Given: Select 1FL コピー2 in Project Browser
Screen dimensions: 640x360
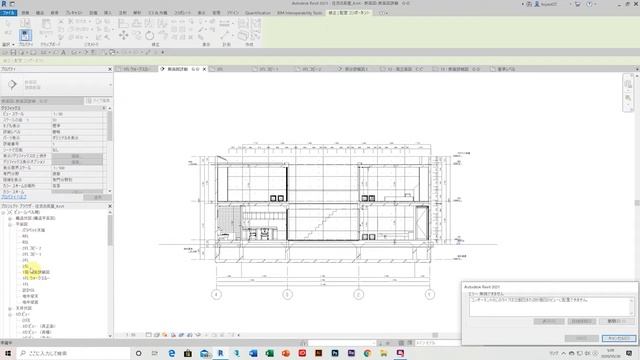Looking at the screenshot, I should (x=31, y=248).
